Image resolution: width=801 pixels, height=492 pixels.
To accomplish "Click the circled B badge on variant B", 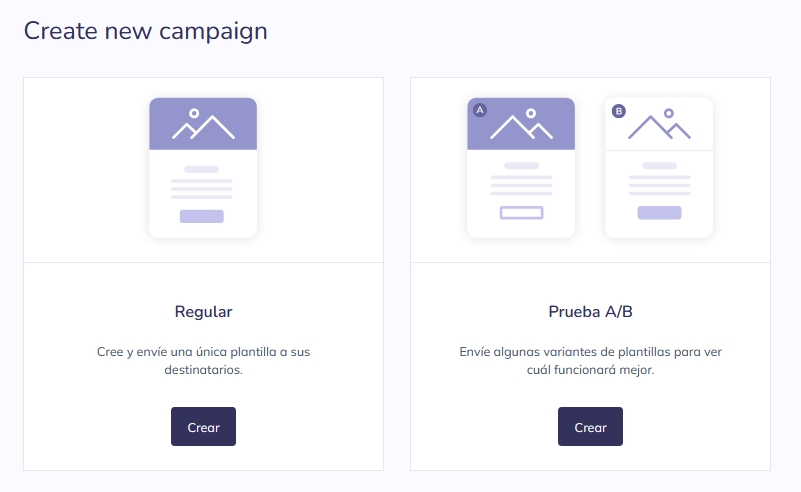I will click(618, 111).
